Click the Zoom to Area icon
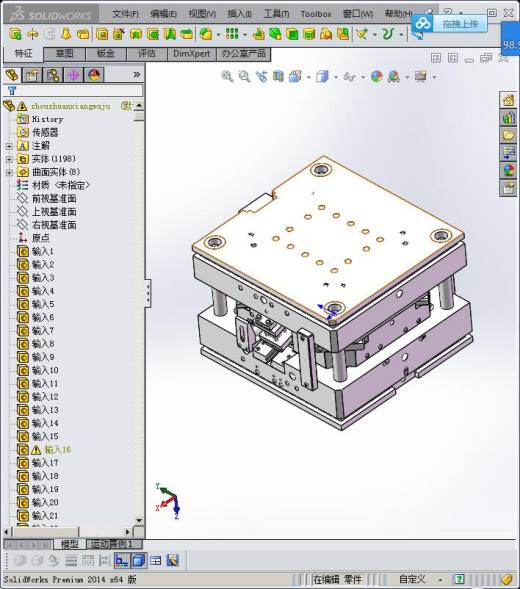This screenshot has width=520, height=589. pos(244,76)
